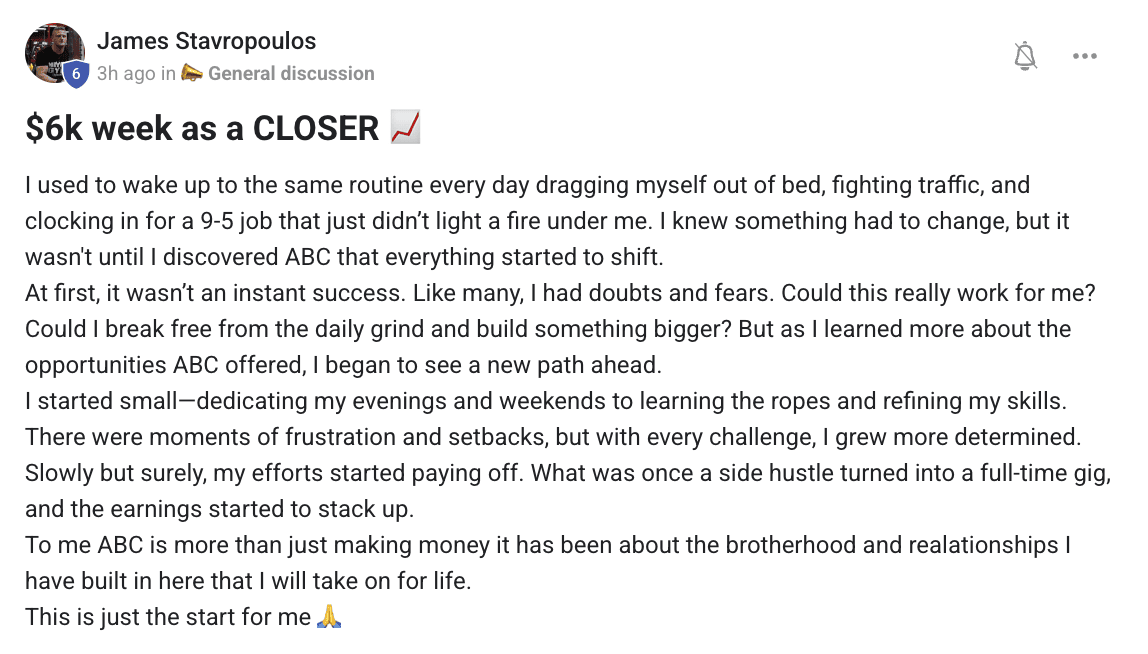Click the "3h ago" post timestamp
This screenshot has height=654, width=1148.
coord(126,73)
